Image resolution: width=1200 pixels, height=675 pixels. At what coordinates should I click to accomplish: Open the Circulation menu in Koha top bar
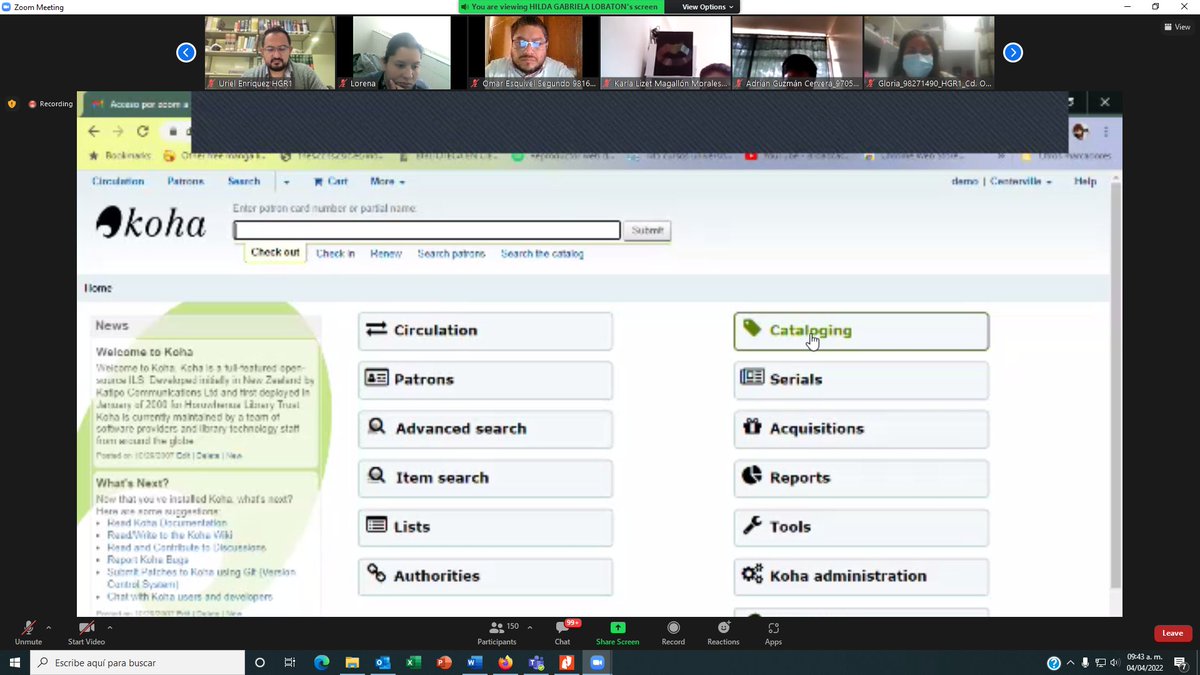point(118,182)
